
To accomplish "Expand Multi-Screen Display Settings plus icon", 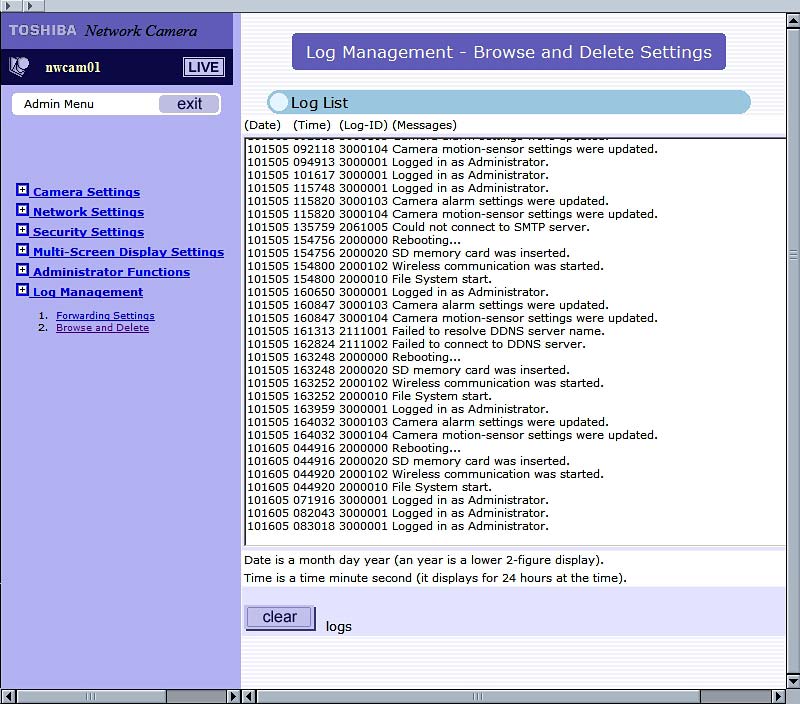I will pyautogui.click(x=23, y=251).
